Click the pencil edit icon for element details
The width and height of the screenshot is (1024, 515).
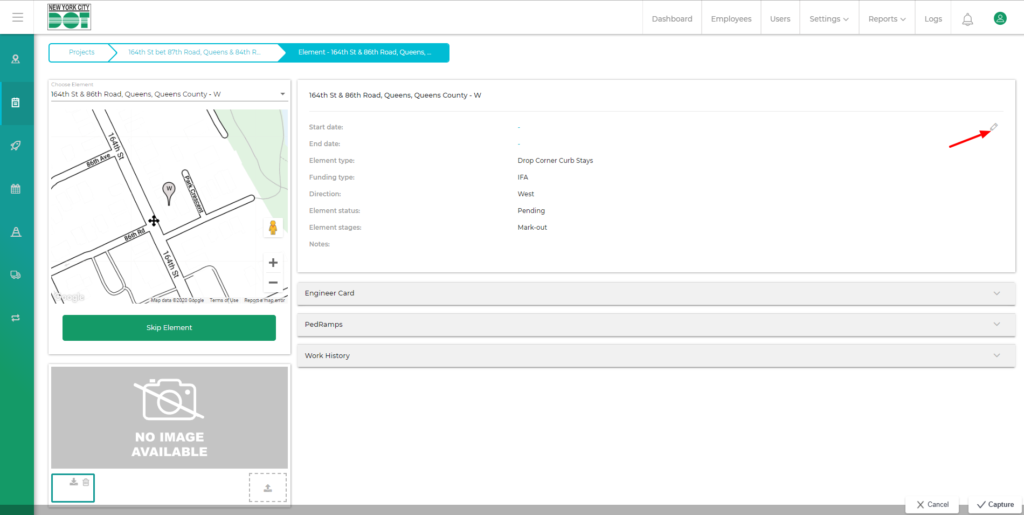coord(994,127)
